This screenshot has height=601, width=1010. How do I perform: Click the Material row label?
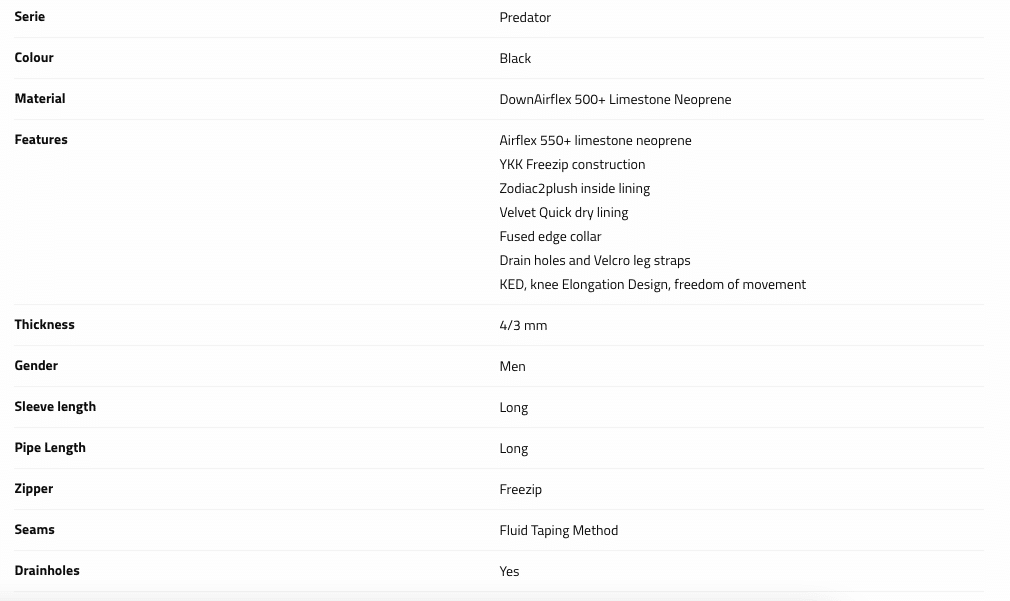40,98
